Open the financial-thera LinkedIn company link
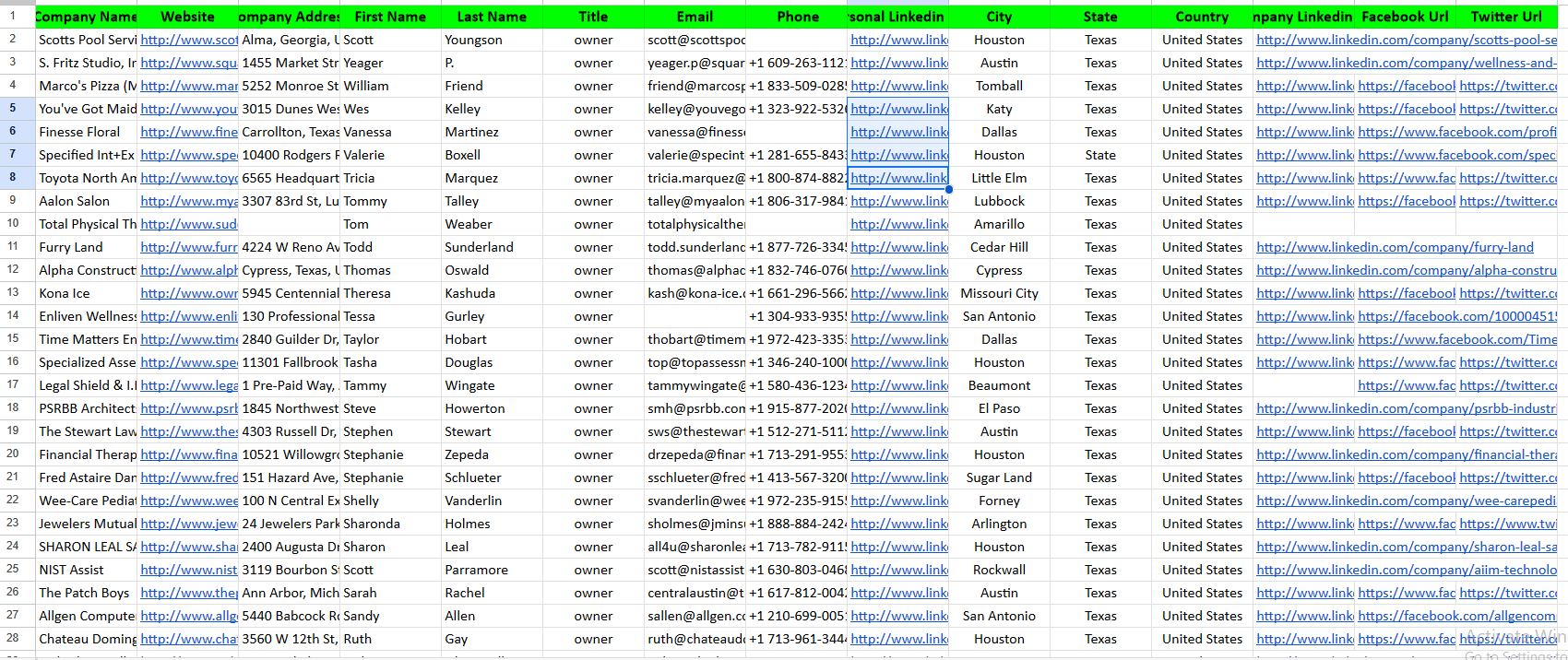Screen dimensions: 1568x660 (x=1406, y=454)
